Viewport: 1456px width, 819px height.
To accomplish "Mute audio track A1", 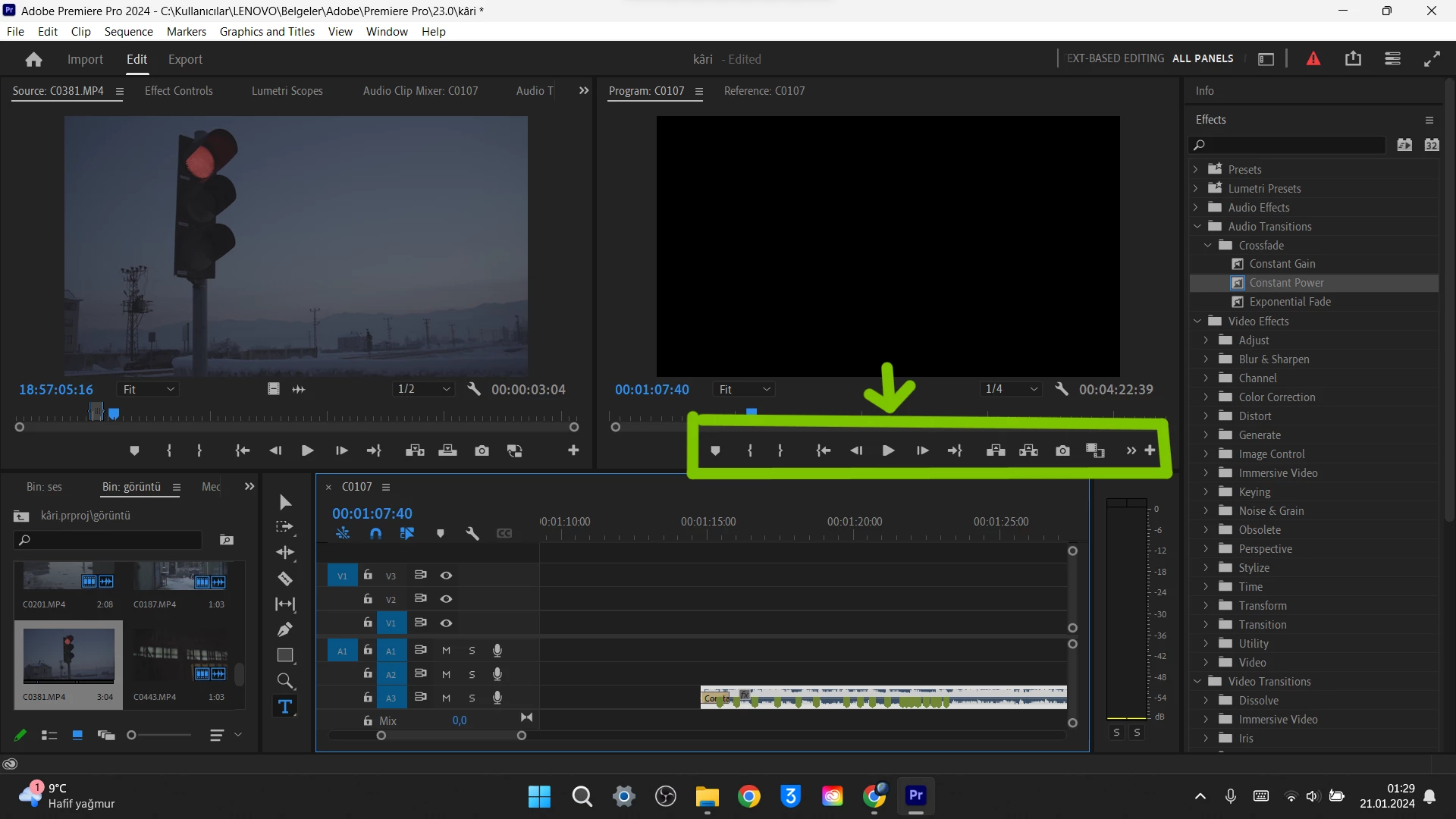I will pos(447,651).
